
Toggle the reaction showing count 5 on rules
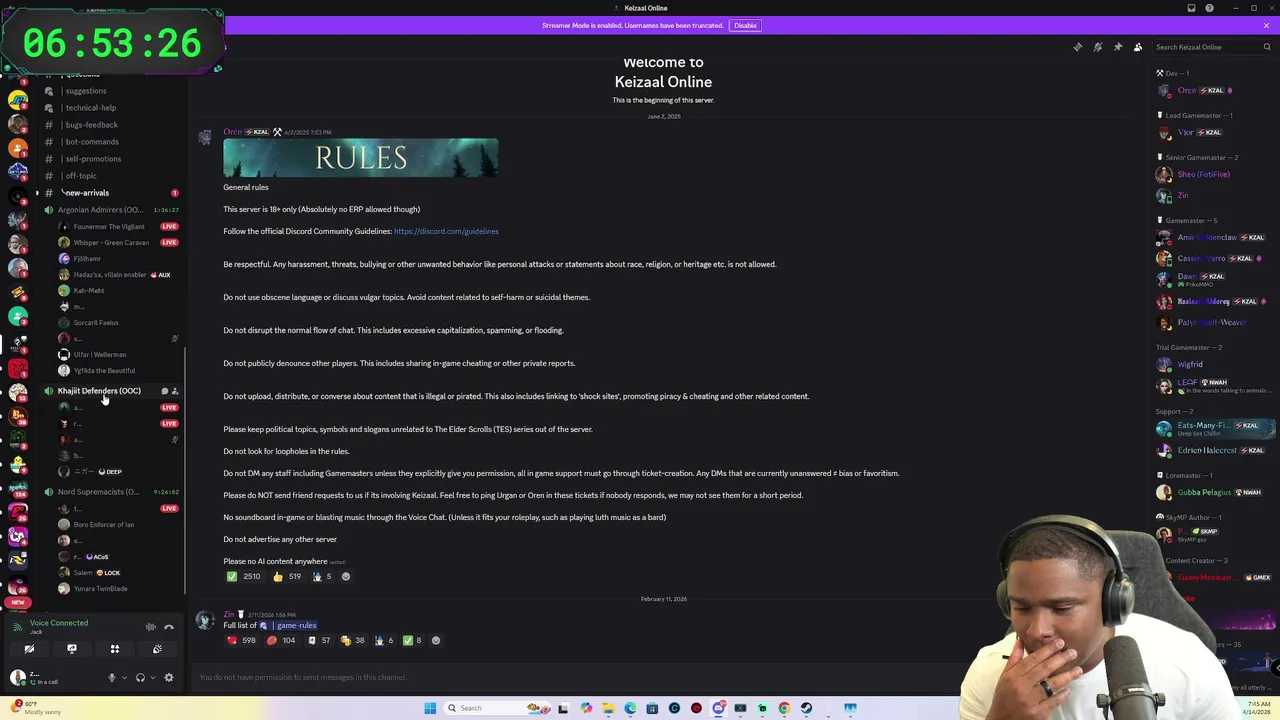322,576
